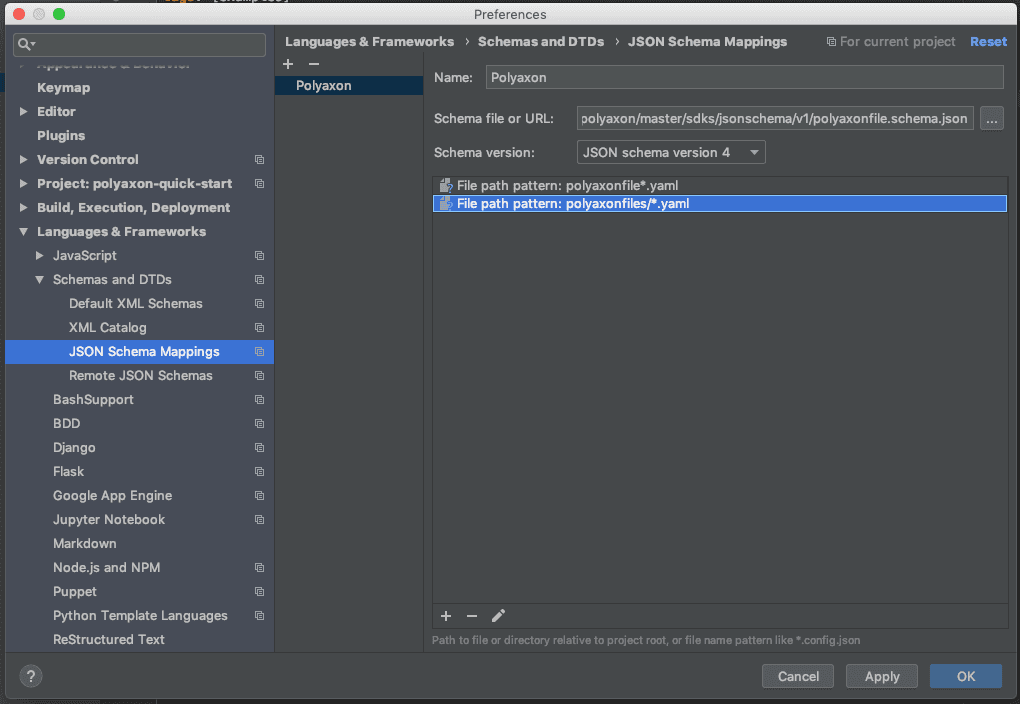Click project-level icon next to JavaScript
The width and height of the screenshot is (1020, 704).
click(260, 256)
